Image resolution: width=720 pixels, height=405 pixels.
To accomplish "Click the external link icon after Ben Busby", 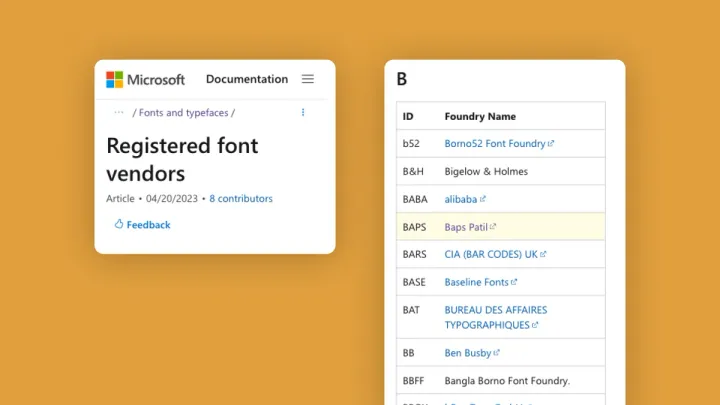I will click(x=496, y=353).
